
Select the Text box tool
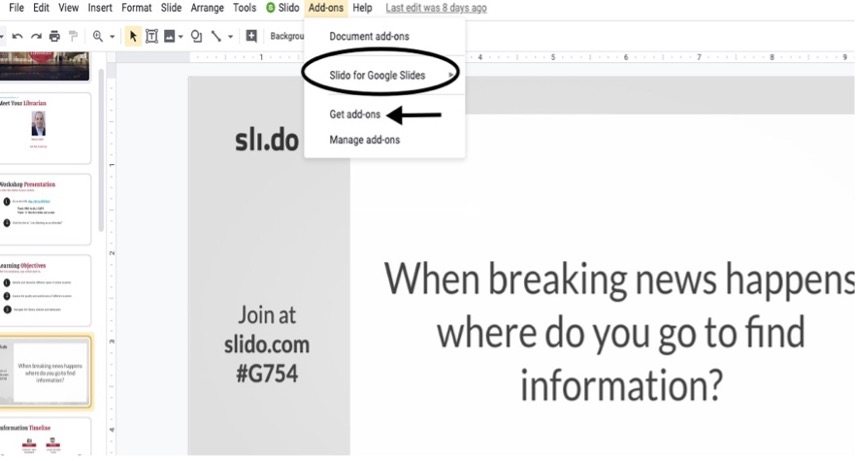coord(152,36)
